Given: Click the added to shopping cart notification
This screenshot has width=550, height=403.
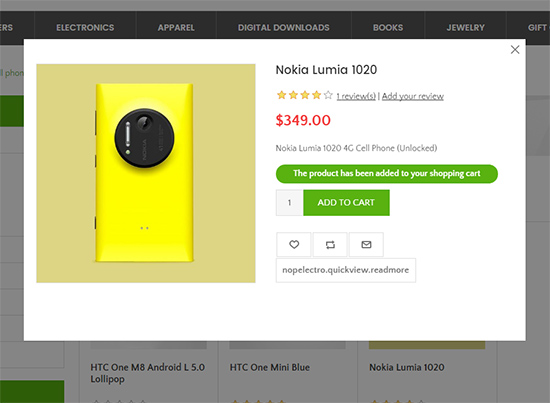Looking at the screenshot, I should pos(387,174).
